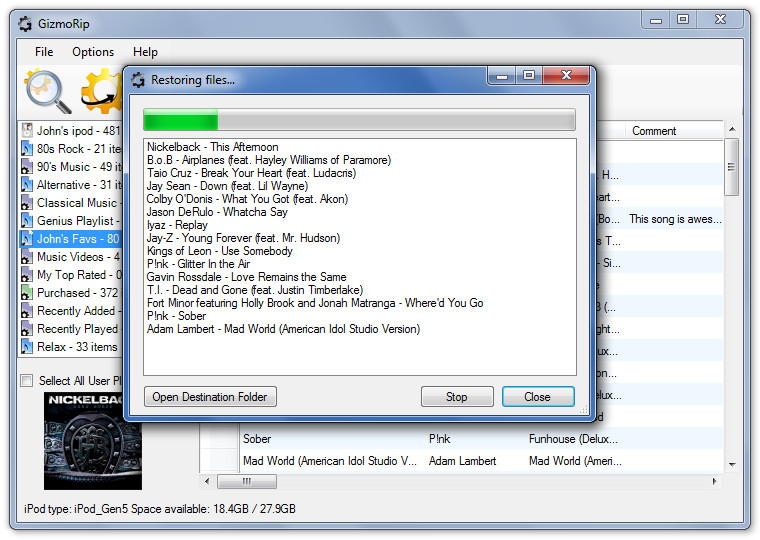
Task: Click the 80s Rock playlist icon
Action: tap(27, 148)
